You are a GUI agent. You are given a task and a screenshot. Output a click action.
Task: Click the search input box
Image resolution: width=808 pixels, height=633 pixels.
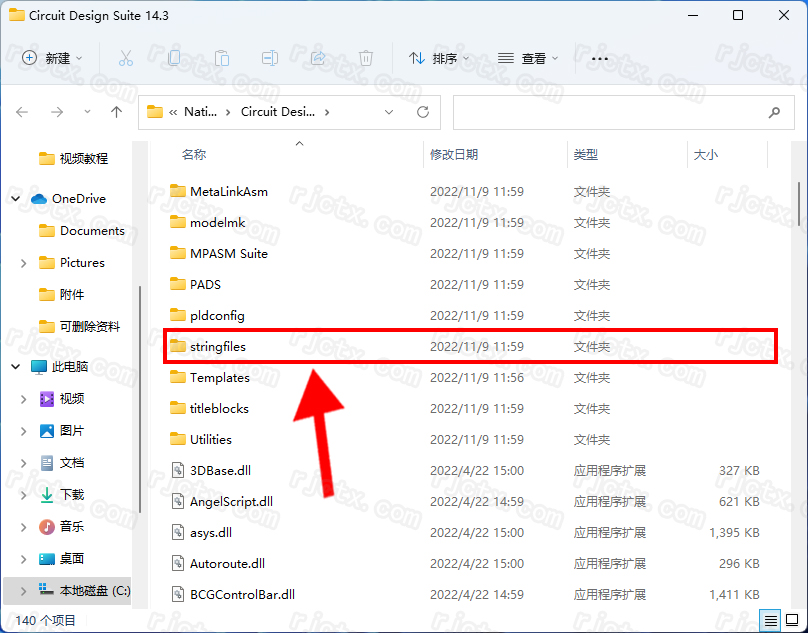pos(610,112)
